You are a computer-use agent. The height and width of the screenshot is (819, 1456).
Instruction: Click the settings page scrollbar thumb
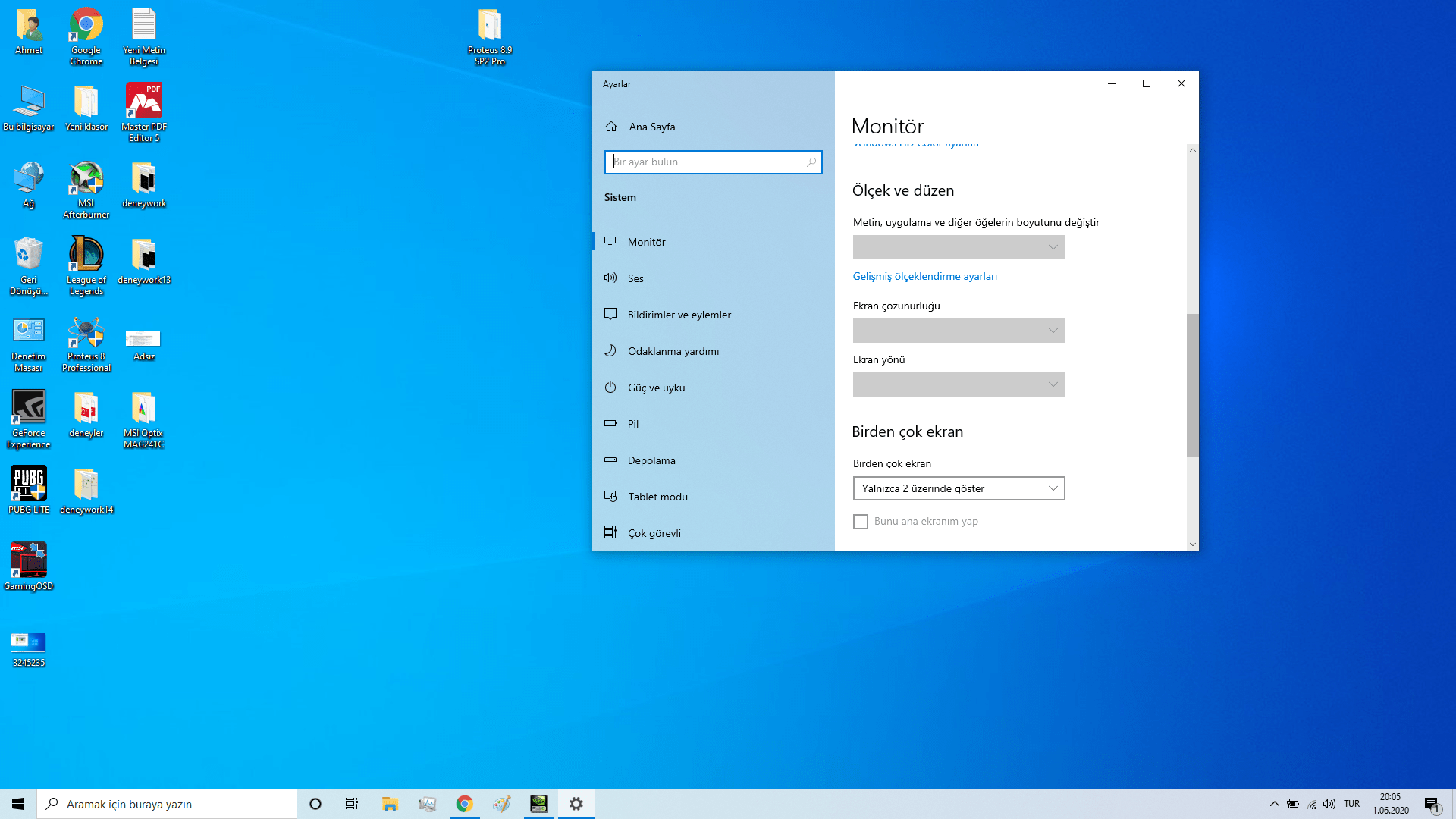(x=1192, y=385)
